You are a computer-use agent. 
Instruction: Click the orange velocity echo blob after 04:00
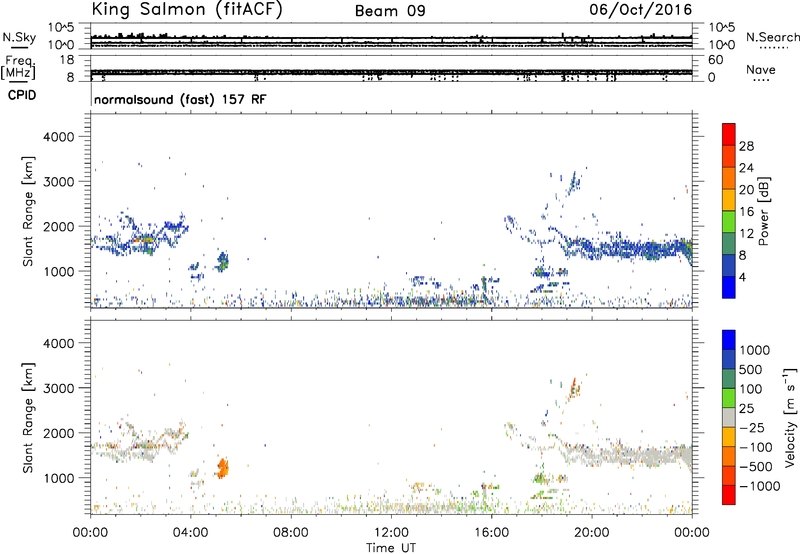pyautogui.click(x=222, y=468)
